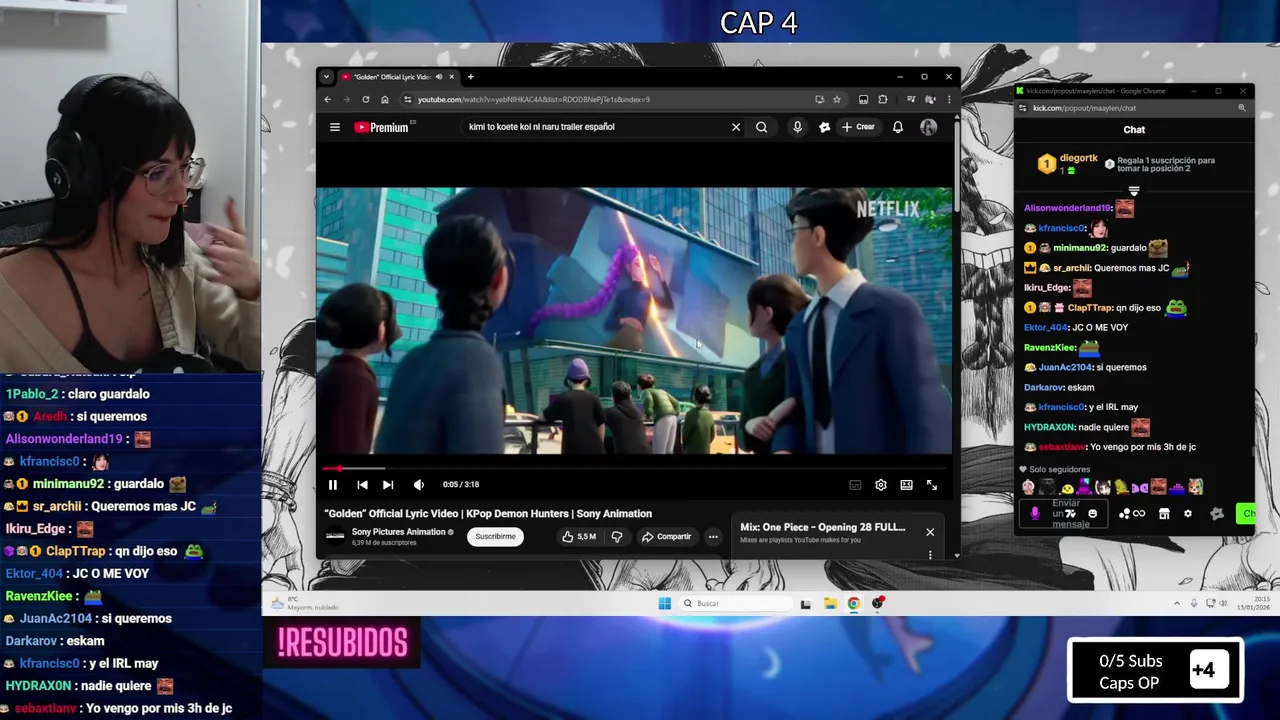The image size is (1280, 720).
Task: Select the "Golden" Official Lyric Video tab
Action: 391,77
